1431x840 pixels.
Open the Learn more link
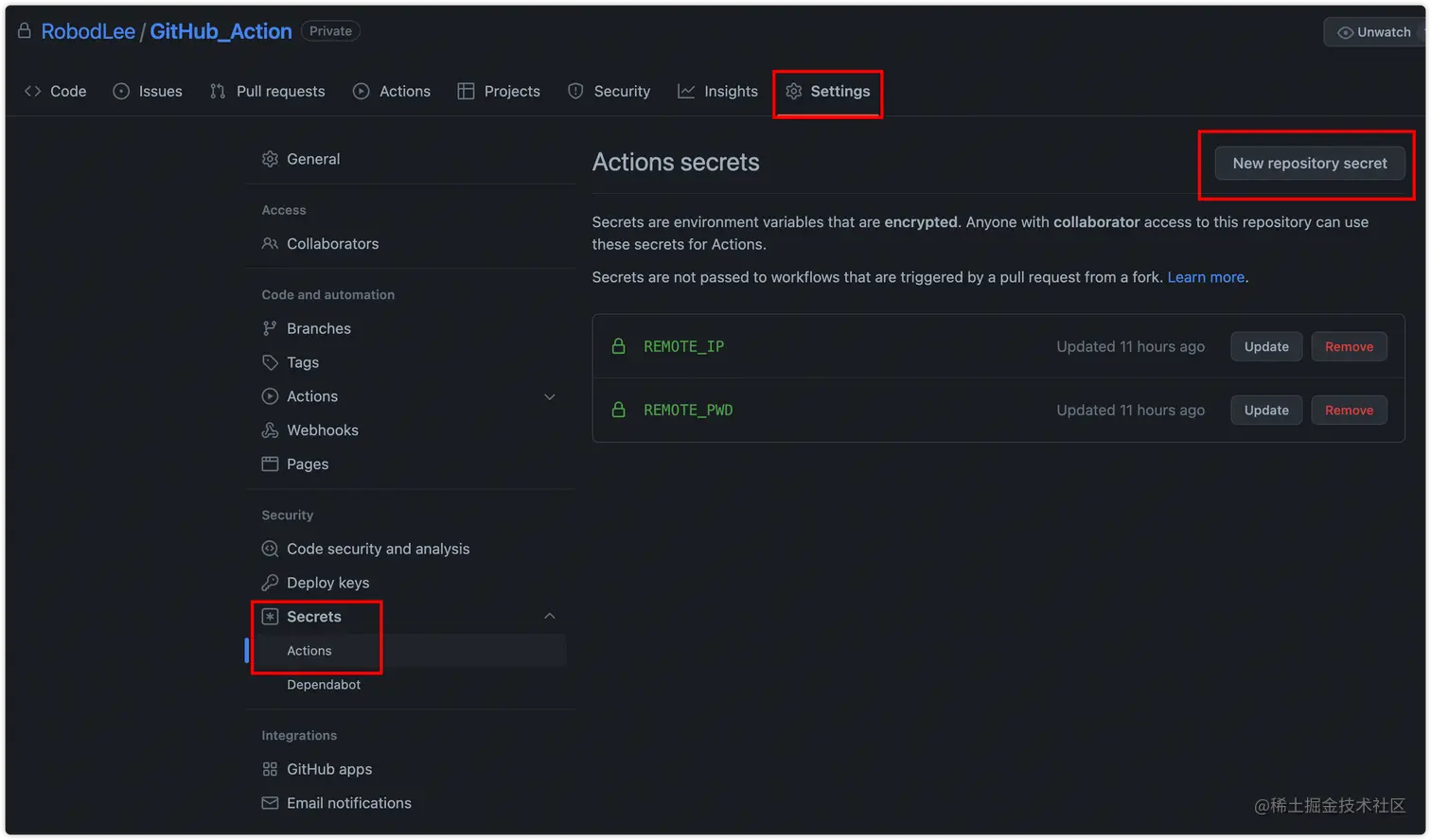click(1206, 277)
